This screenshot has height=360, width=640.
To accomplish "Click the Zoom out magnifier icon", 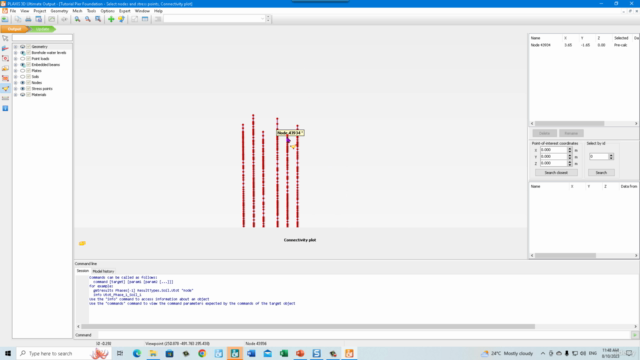I will point(88,19).
